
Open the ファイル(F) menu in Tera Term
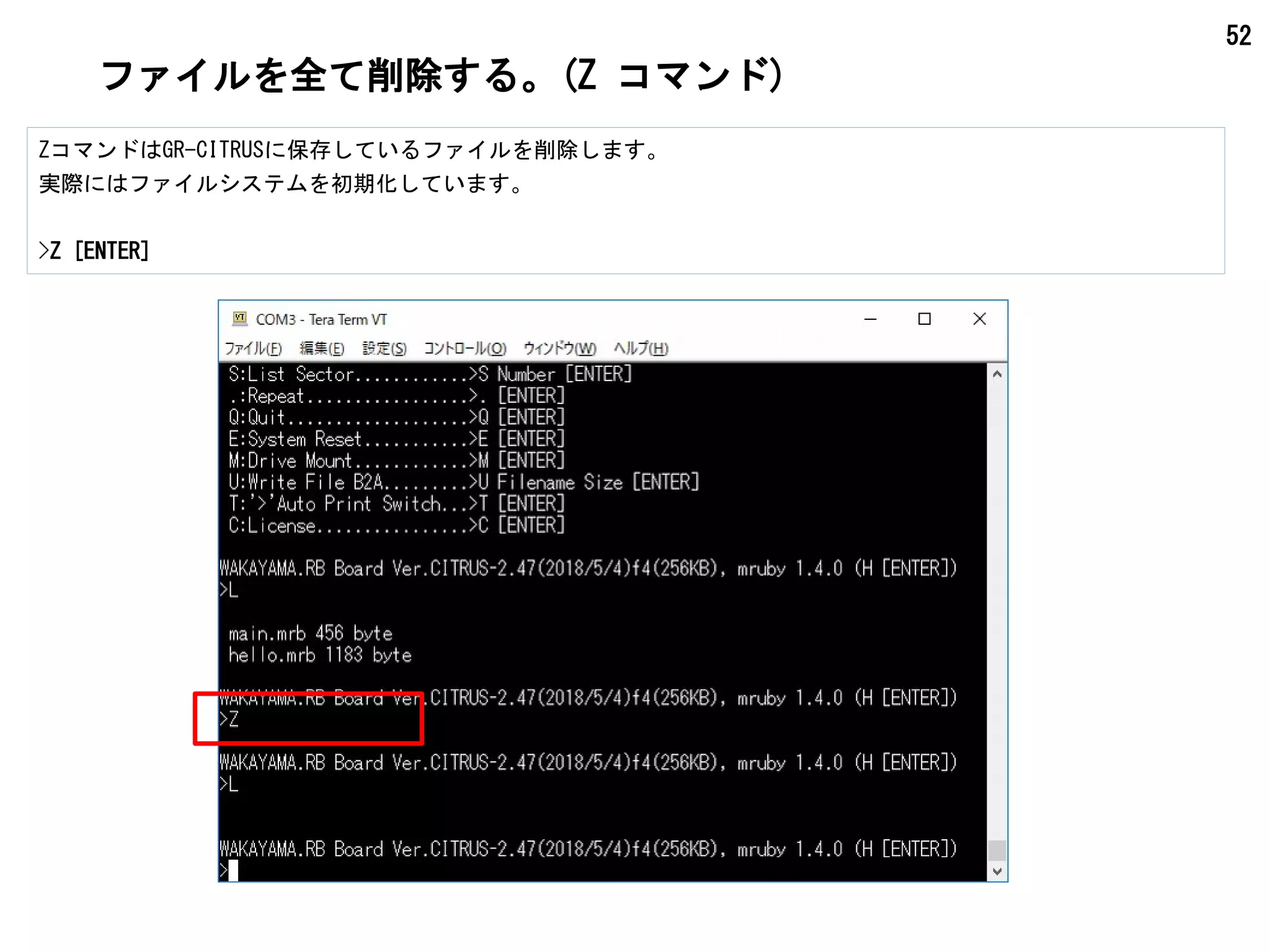coord(253,348)
